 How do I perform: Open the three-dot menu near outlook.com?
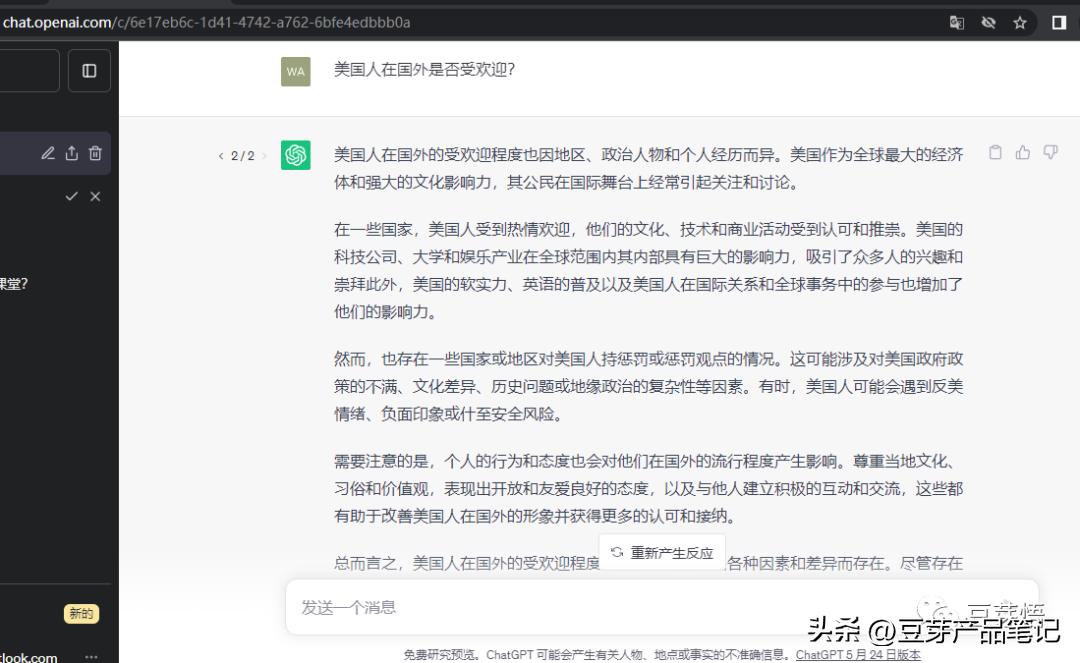pos(91,655)
